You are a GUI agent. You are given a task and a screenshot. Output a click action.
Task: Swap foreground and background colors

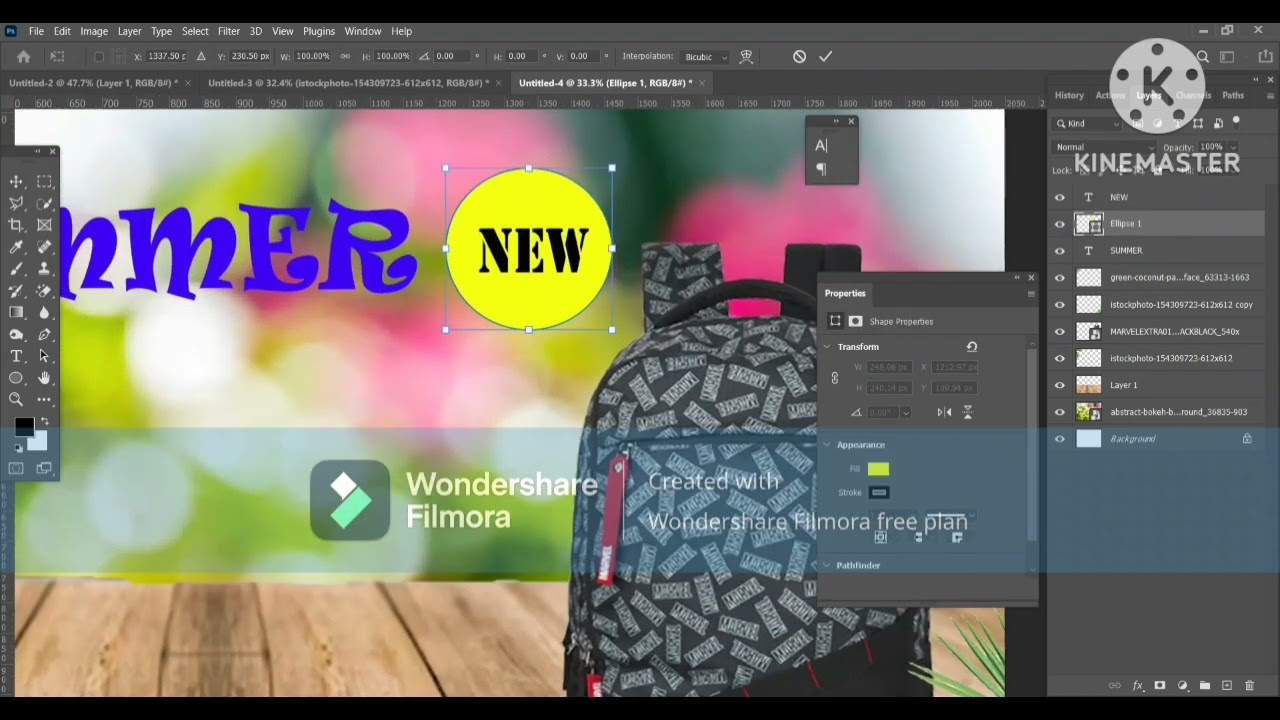click(x=44, y=421)
